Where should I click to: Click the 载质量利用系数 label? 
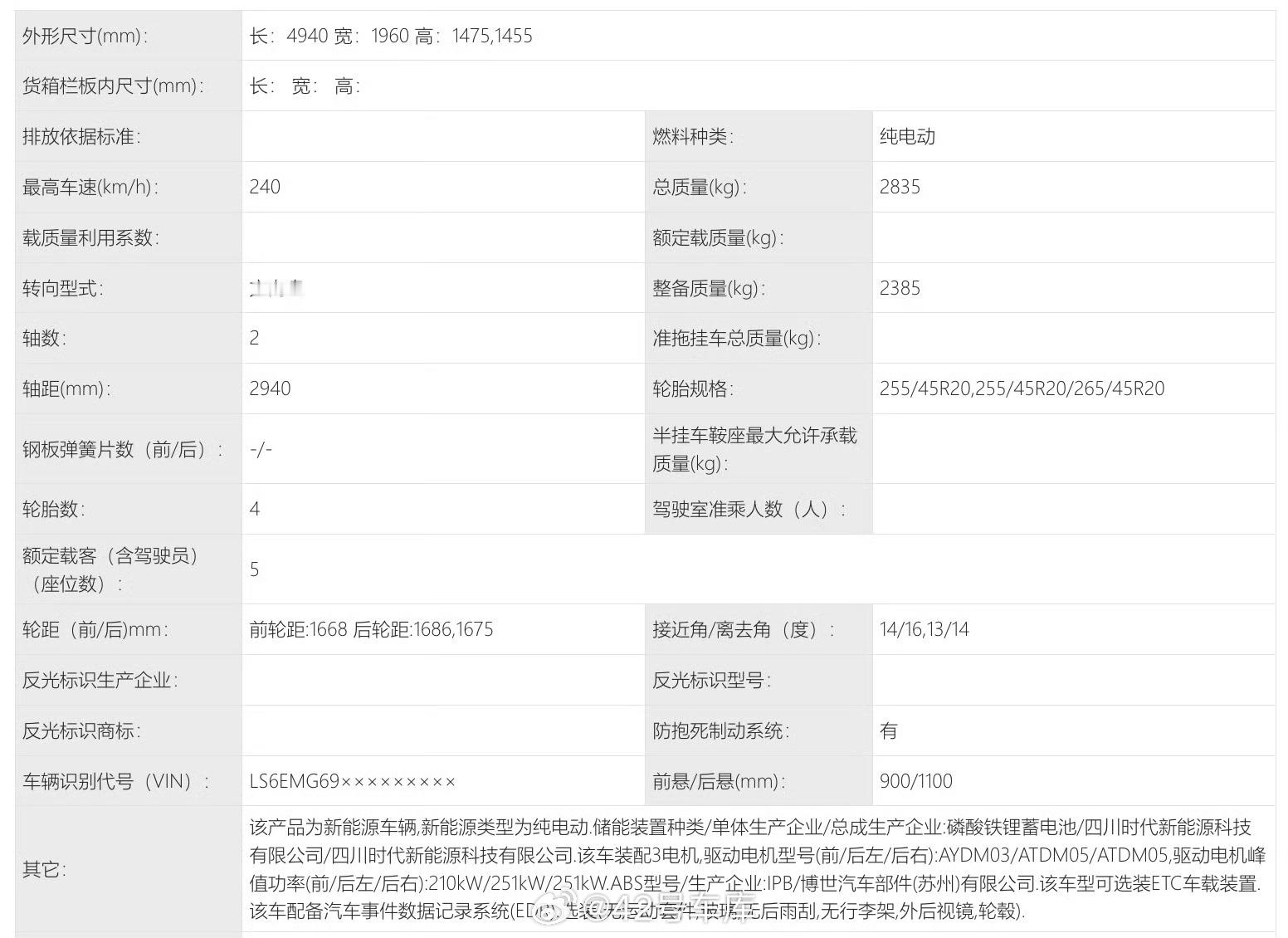90,238
